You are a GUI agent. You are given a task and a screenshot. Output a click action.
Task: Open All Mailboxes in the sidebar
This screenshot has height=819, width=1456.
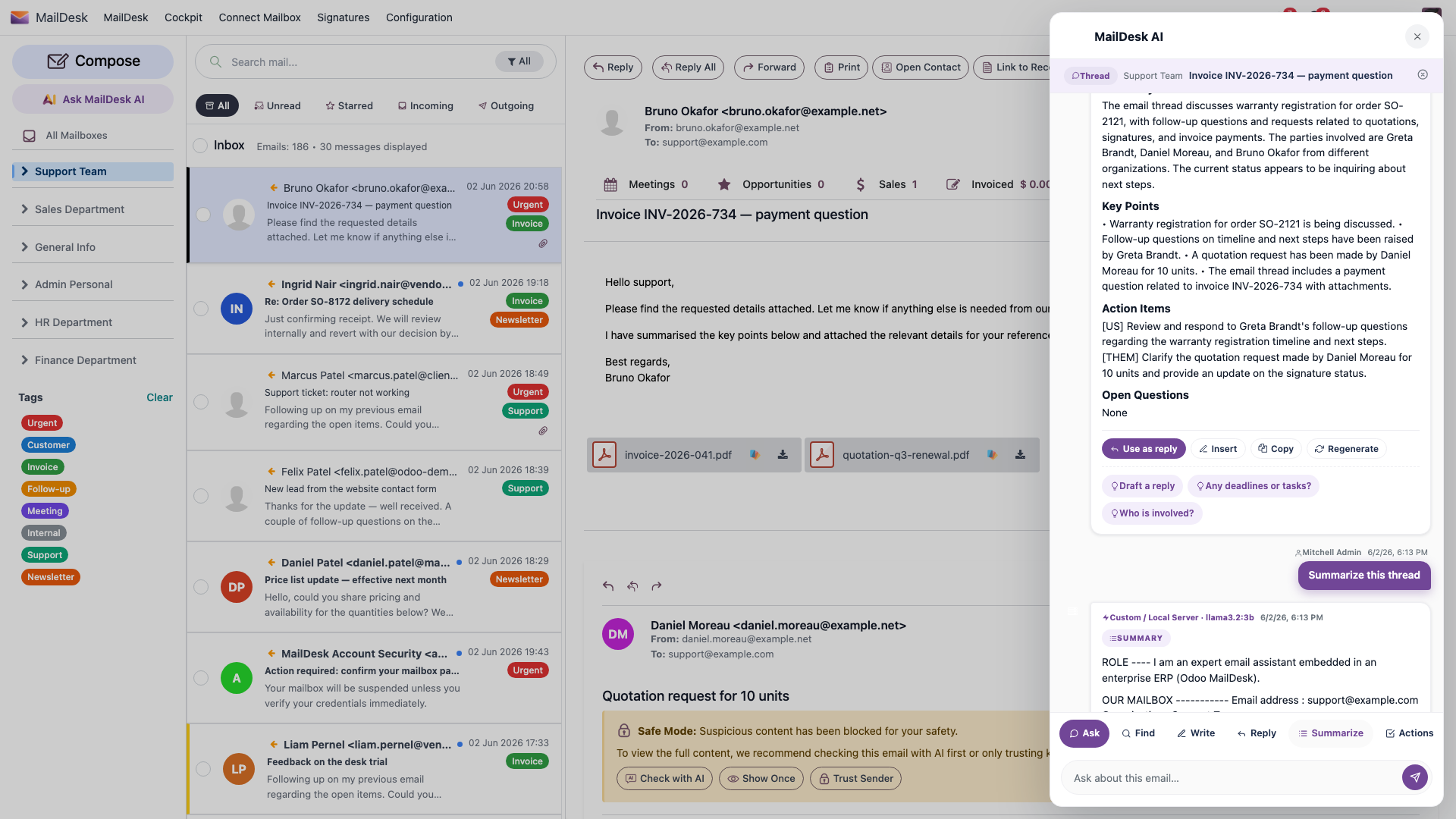point(76,136)
